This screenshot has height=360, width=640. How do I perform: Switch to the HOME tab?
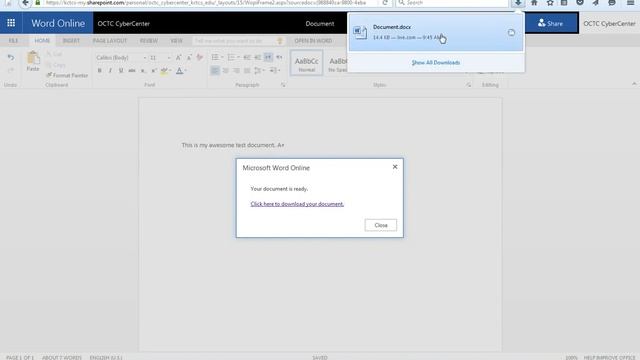42,41
